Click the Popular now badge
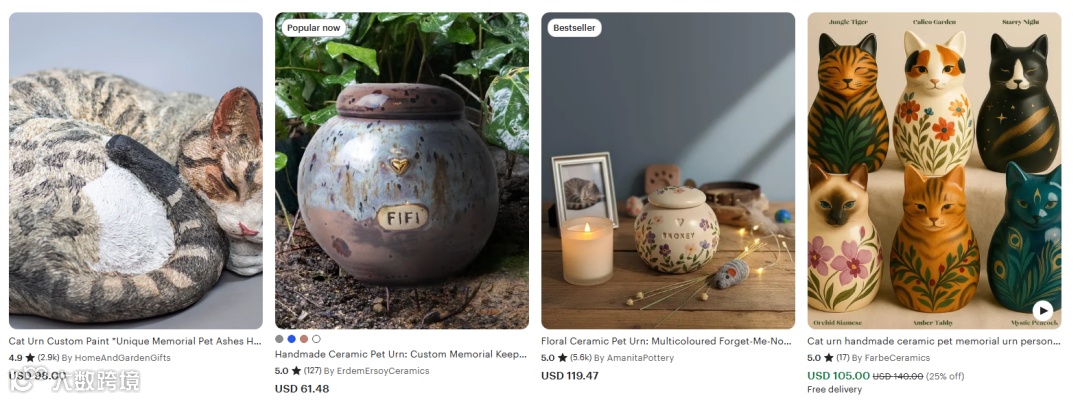Viewport: 1080px width, 400px height. click(x=313, y=28)
